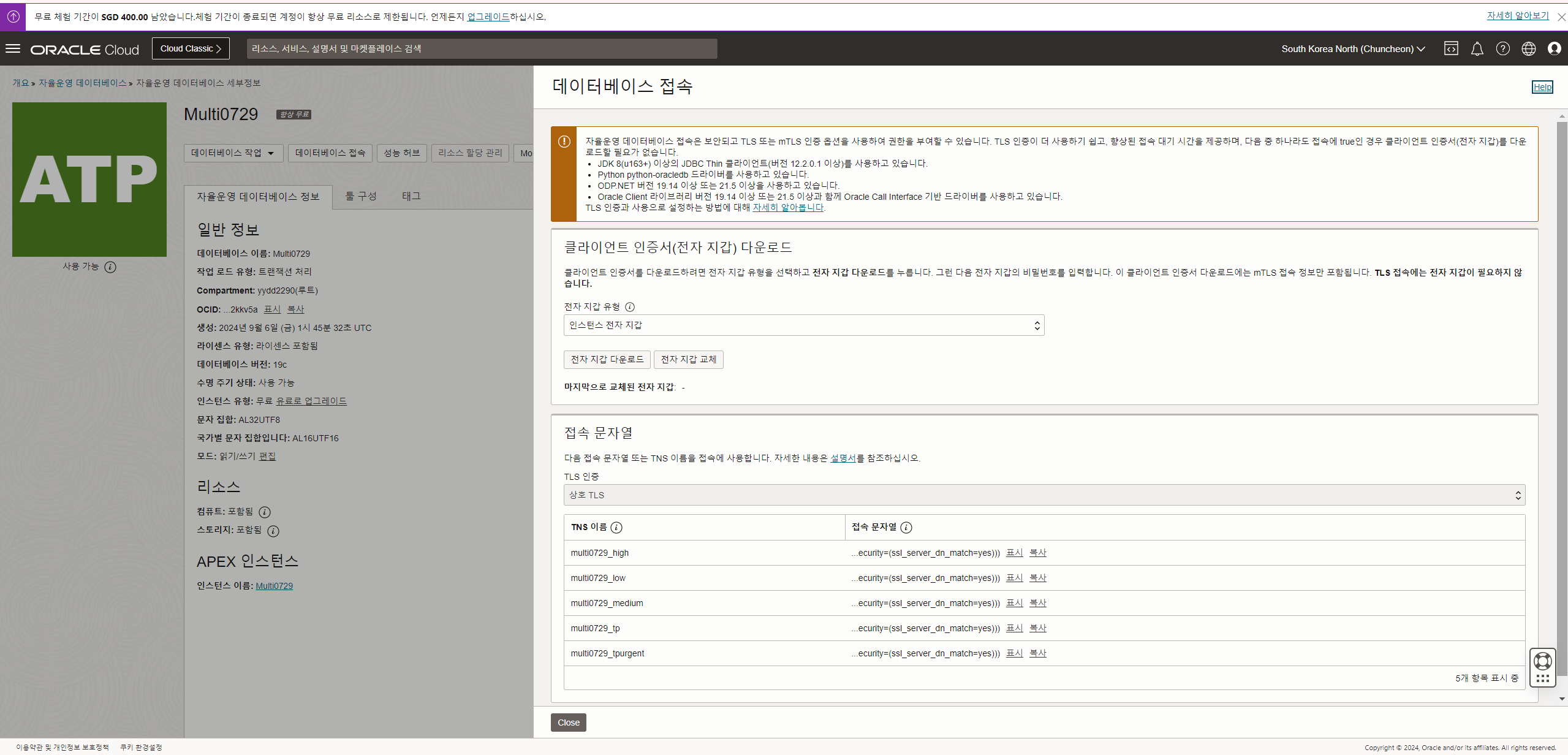Click the Close button of the panel
Image resolution: width=1568 pixels, height=755 pixels.
coord(569,723)
